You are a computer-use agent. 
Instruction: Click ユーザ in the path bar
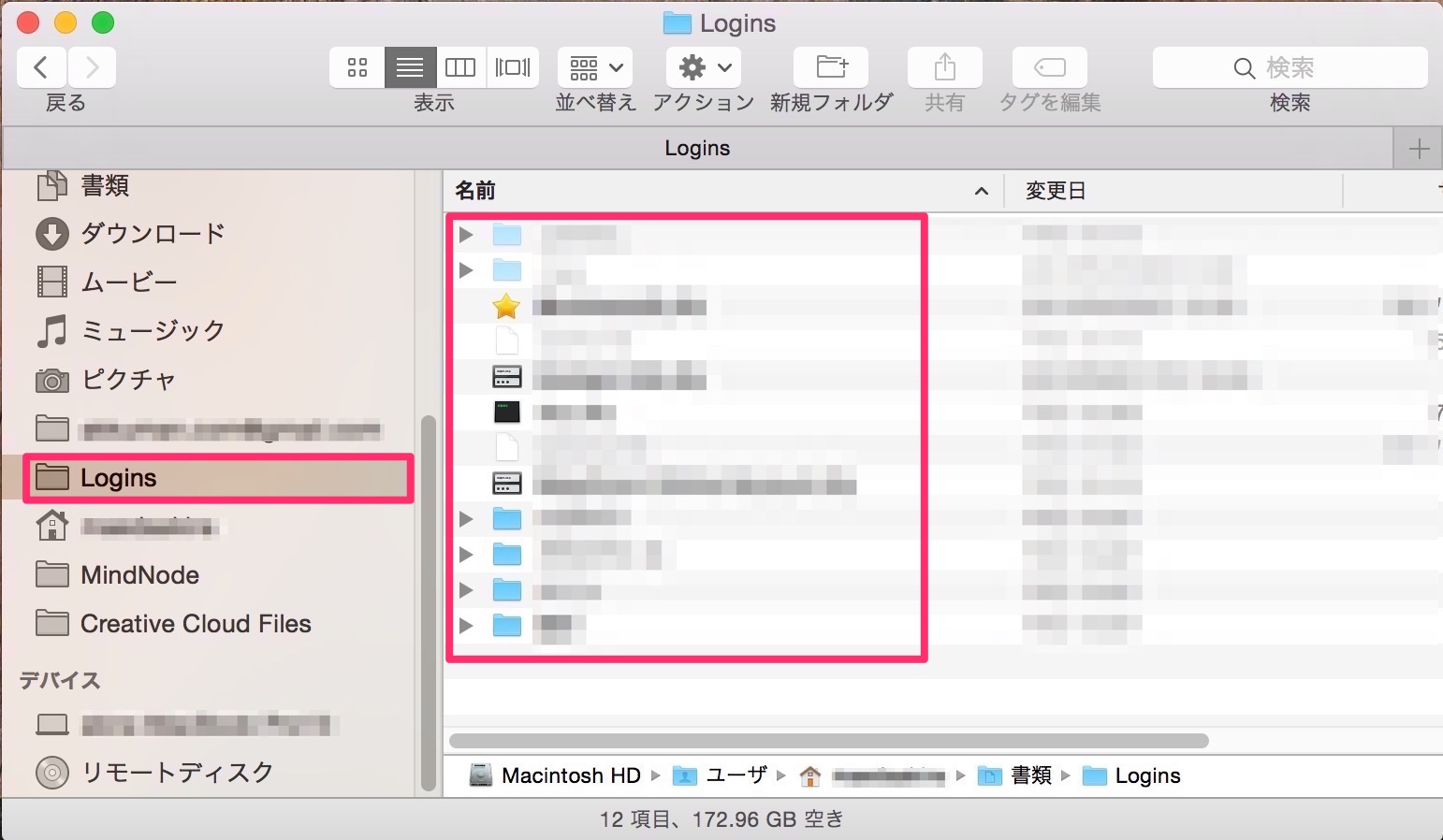click(721, 775)
